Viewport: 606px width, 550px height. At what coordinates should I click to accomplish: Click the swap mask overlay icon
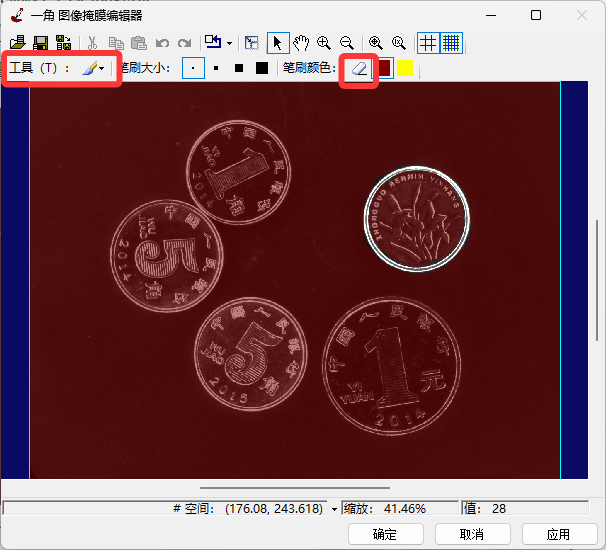[213, 42]
